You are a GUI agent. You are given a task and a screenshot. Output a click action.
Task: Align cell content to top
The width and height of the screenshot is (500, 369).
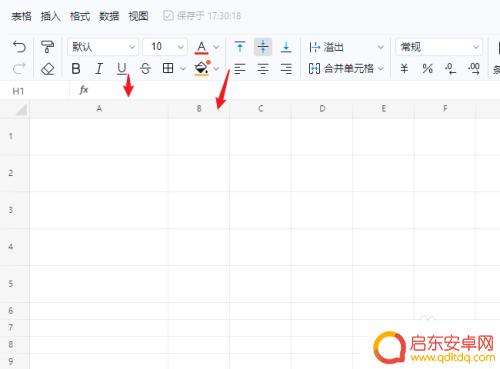coord(240,47)
